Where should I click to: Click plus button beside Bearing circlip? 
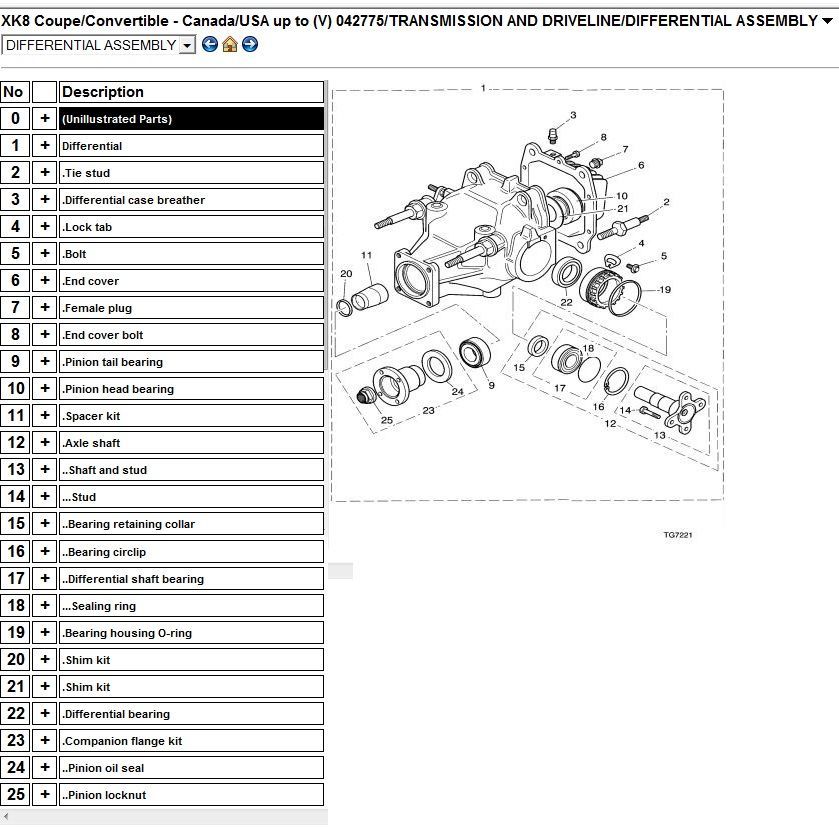(x=45, y=551)
